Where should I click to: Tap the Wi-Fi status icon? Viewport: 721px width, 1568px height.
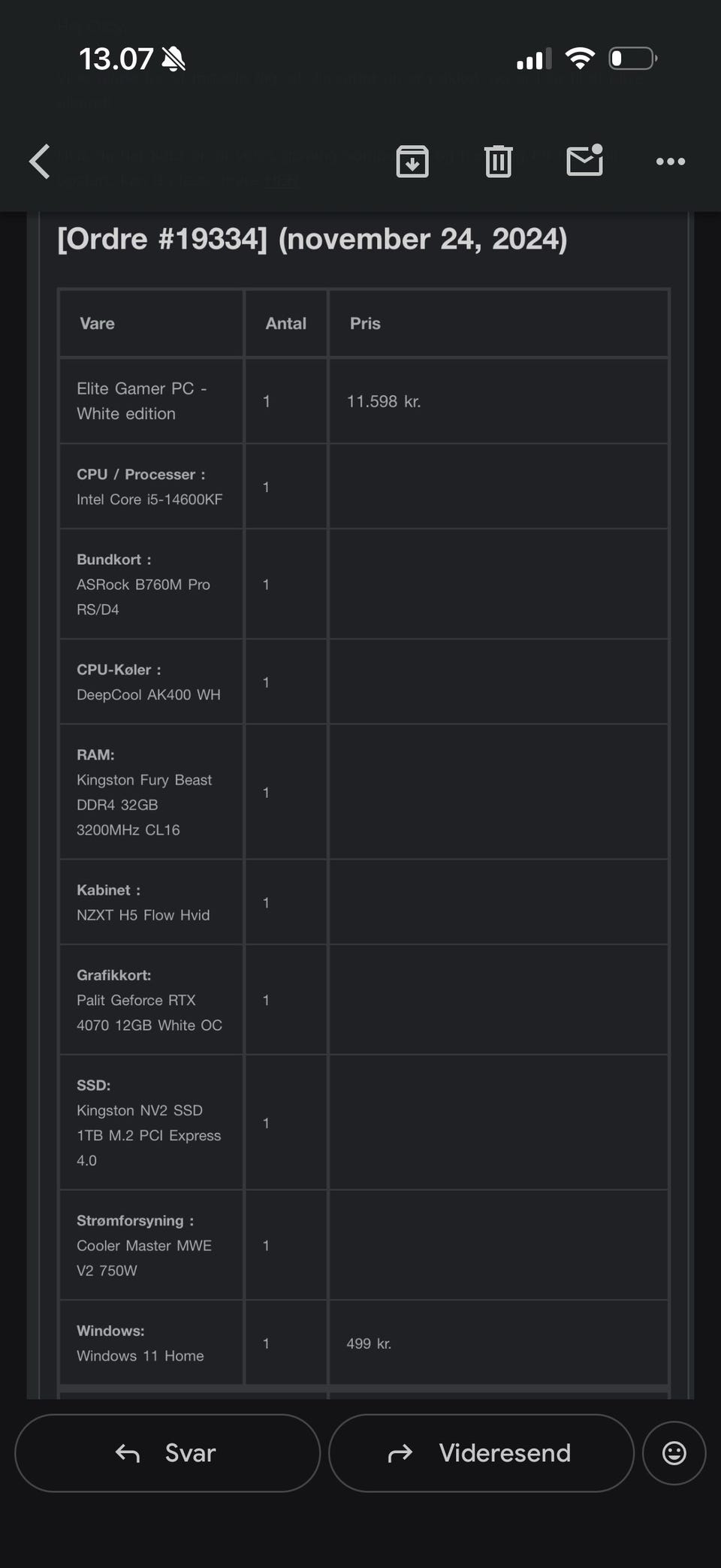tap(580, 59)
